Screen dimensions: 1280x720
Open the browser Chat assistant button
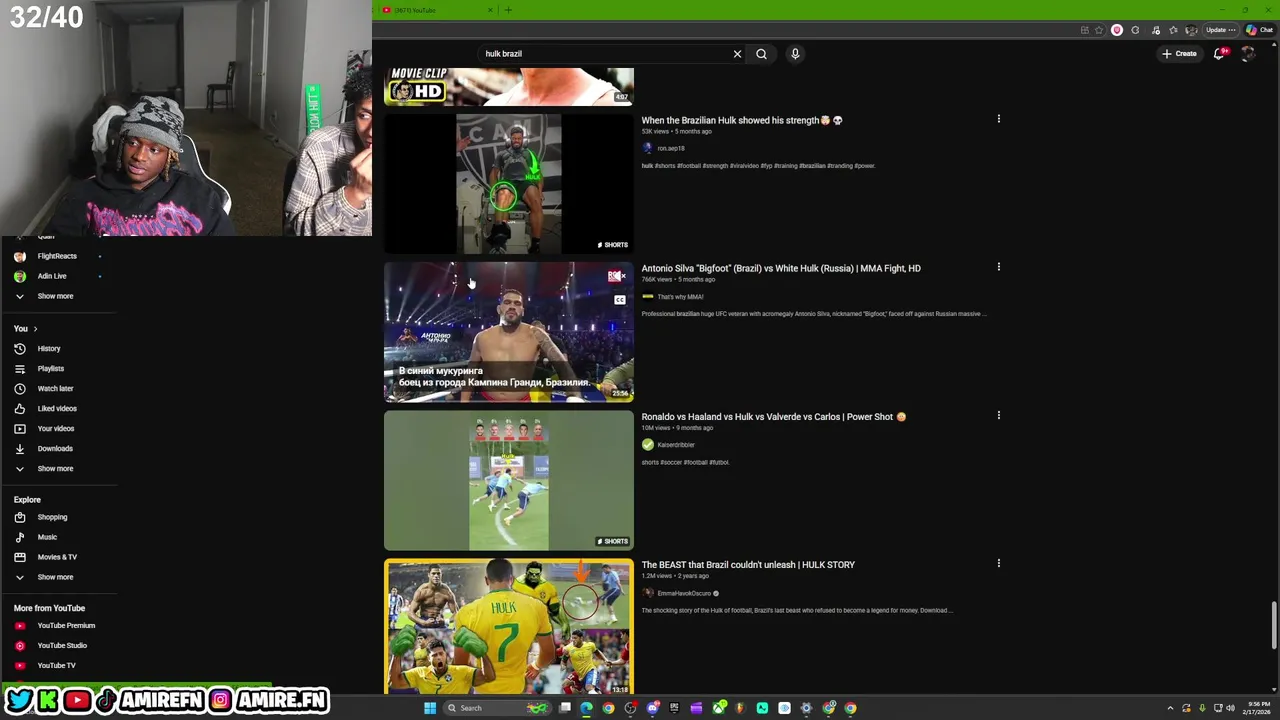point(1260,30)
